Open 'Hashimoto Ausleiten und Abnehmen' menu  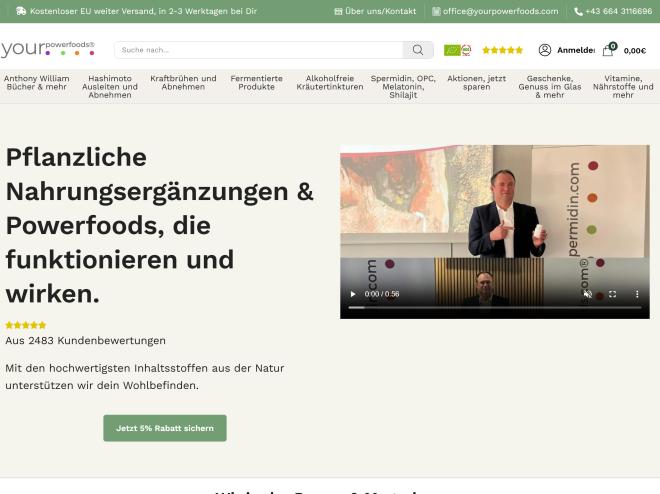click(x=110, y=87)
